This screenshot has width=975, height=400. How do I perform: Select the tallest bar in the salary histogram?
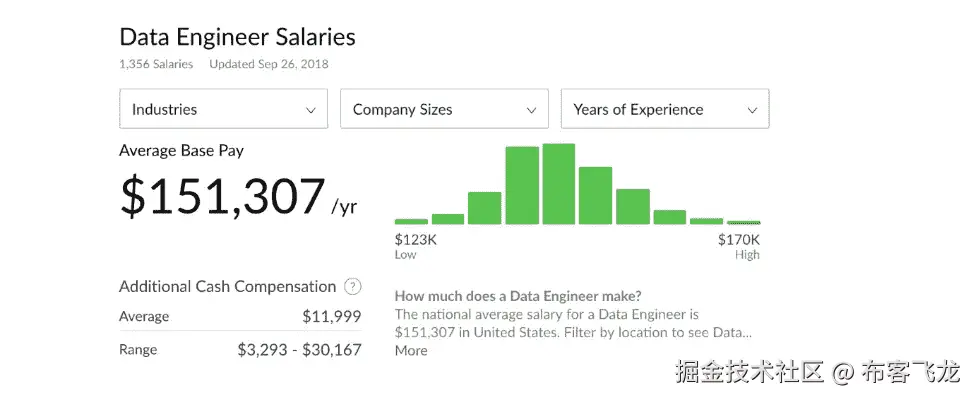coord(559,185)
